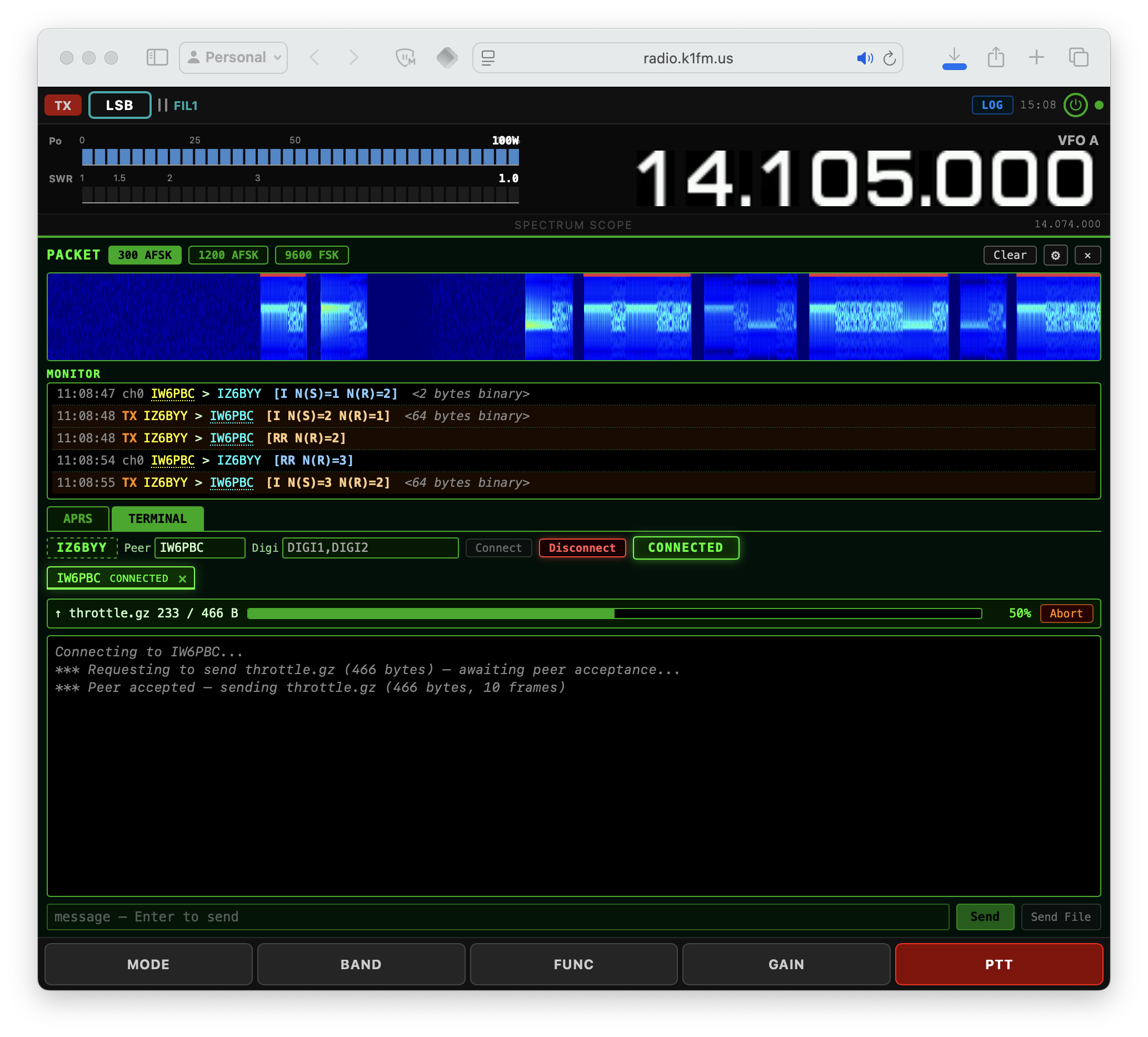Click the terminal output area
The image size is (1148, 1037).
coord(573,766)
